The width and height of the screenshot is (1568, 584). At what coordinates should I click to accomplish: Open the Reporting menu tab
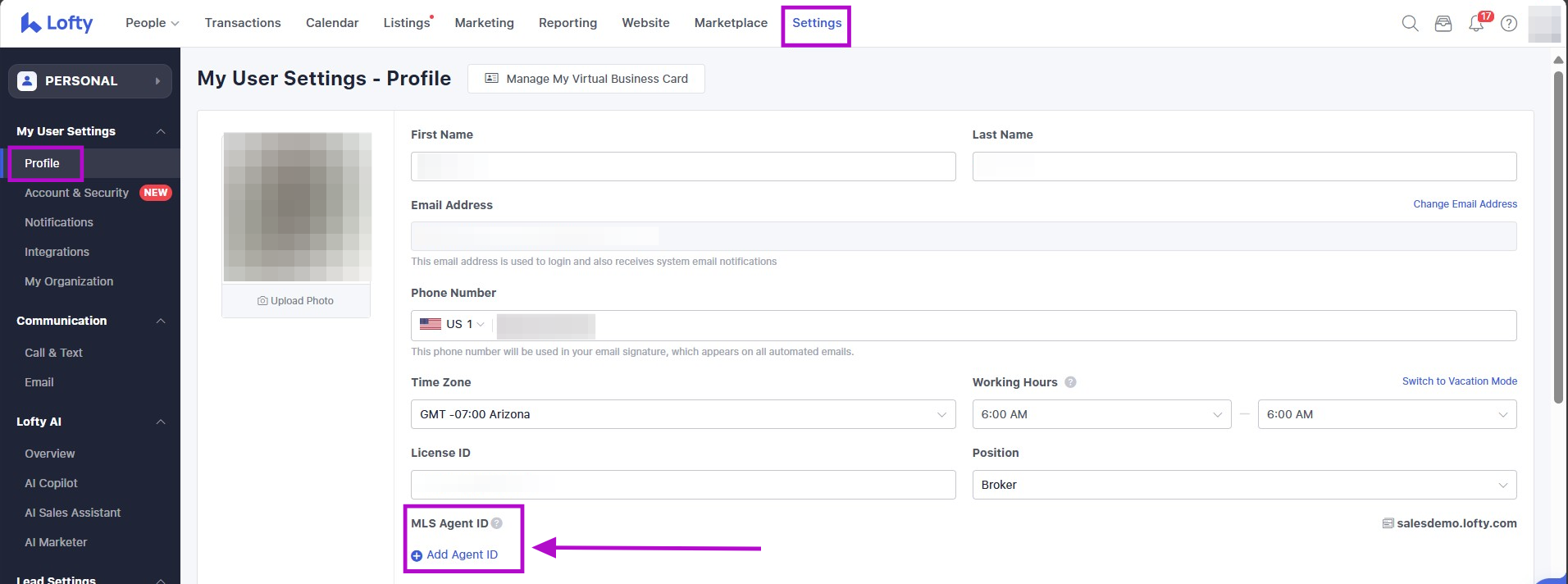click(x=567, y=23)
